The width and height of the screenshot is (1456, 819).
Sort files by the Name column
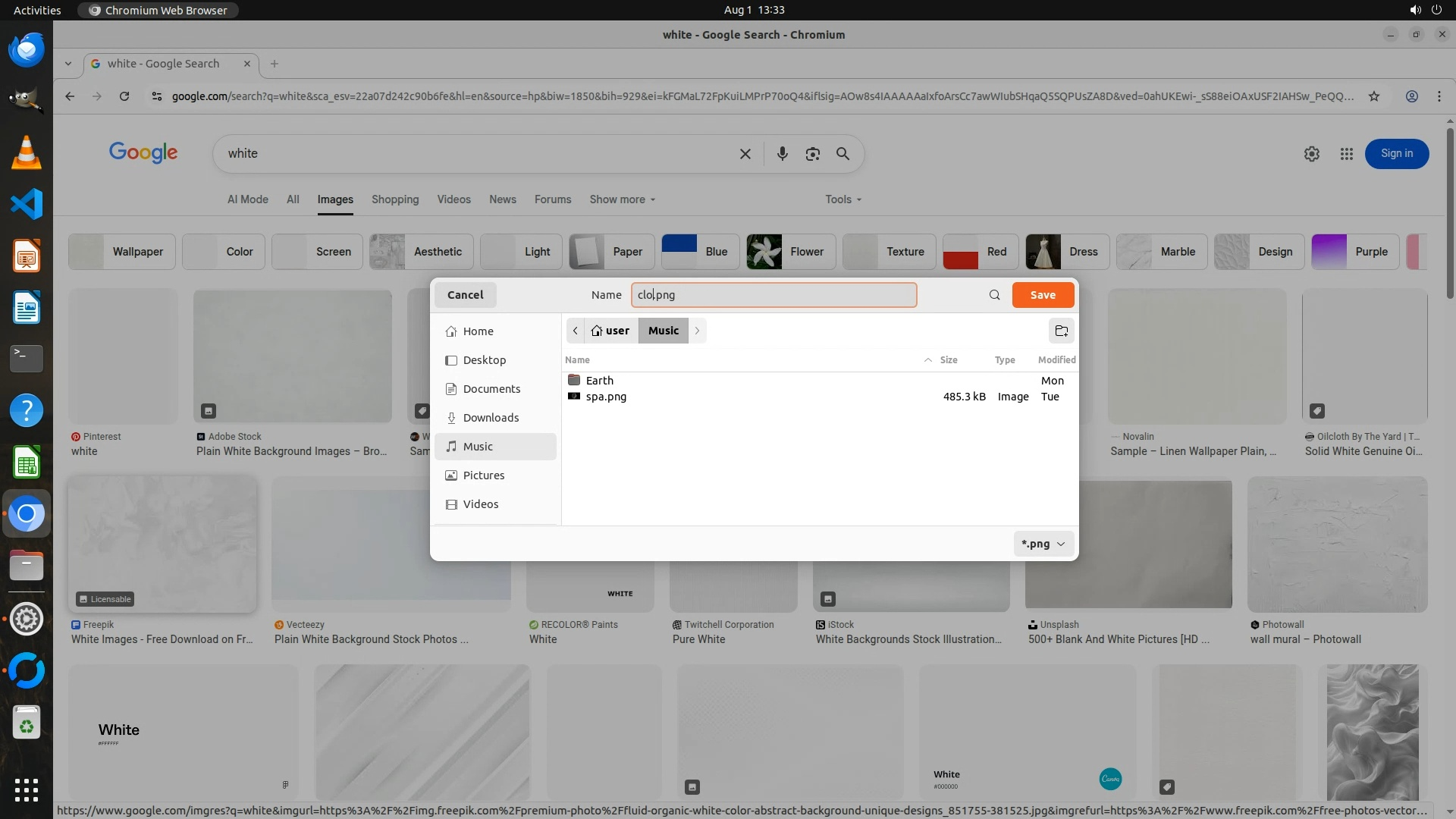tap(577, 360)
